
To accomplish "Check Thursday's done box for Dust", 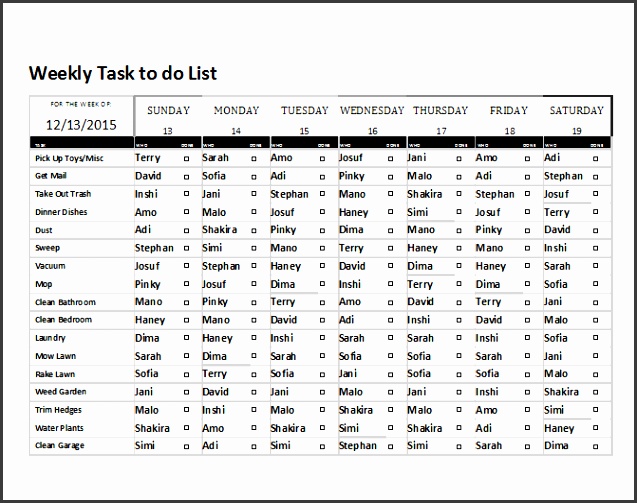I will click(459, 231).
